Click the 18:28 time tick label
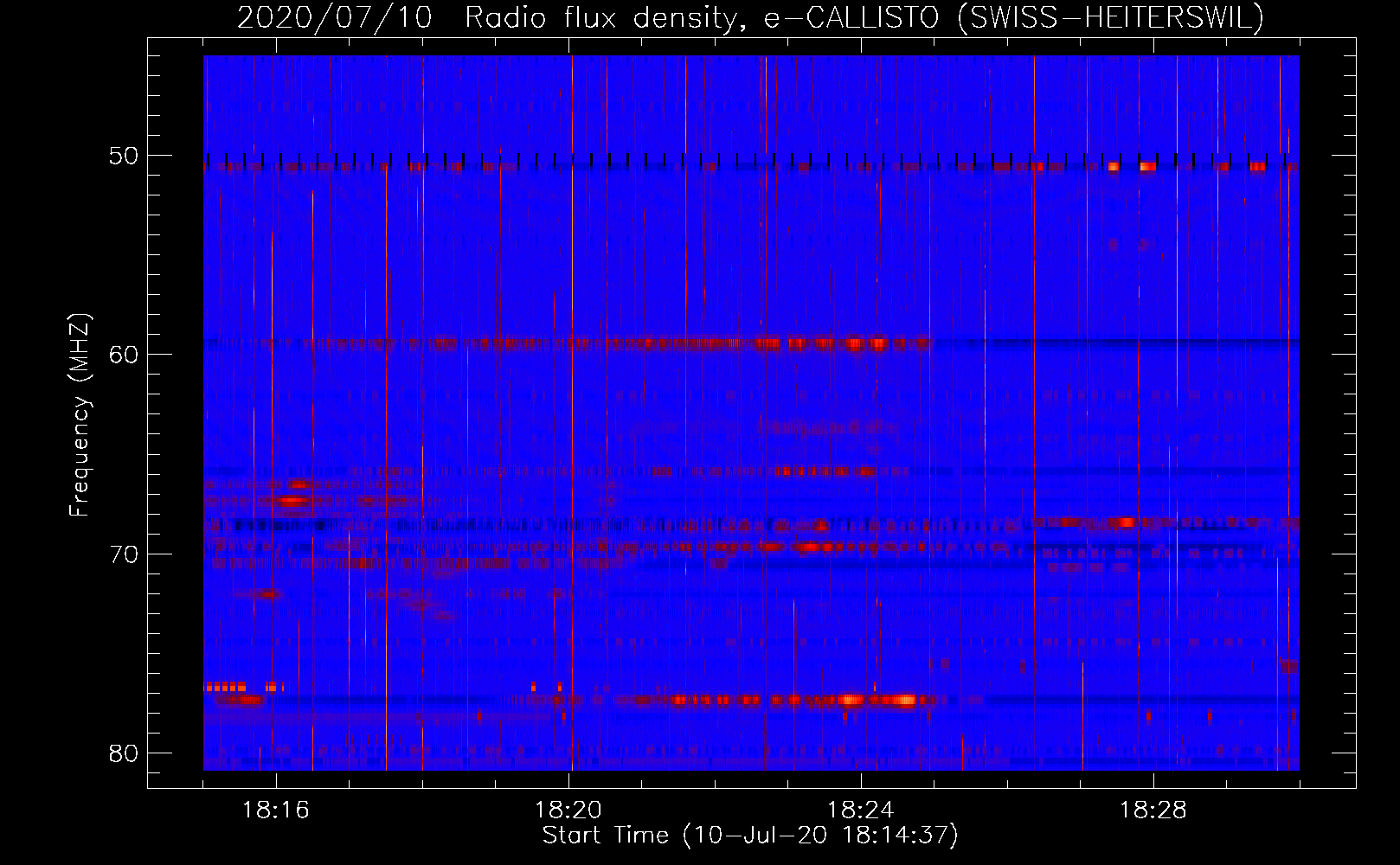 click(1153, 811)
